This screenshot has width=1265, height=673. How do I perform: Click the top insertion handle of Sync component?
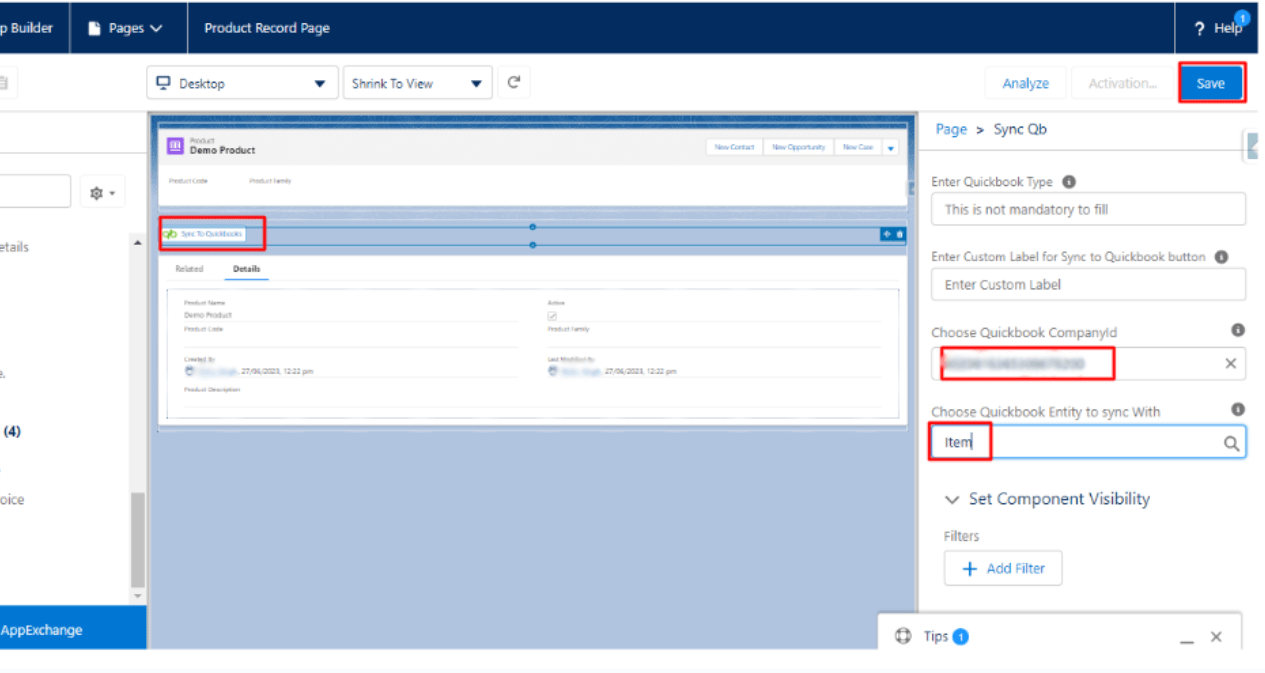pyautogui.click(x=532, y=227)
